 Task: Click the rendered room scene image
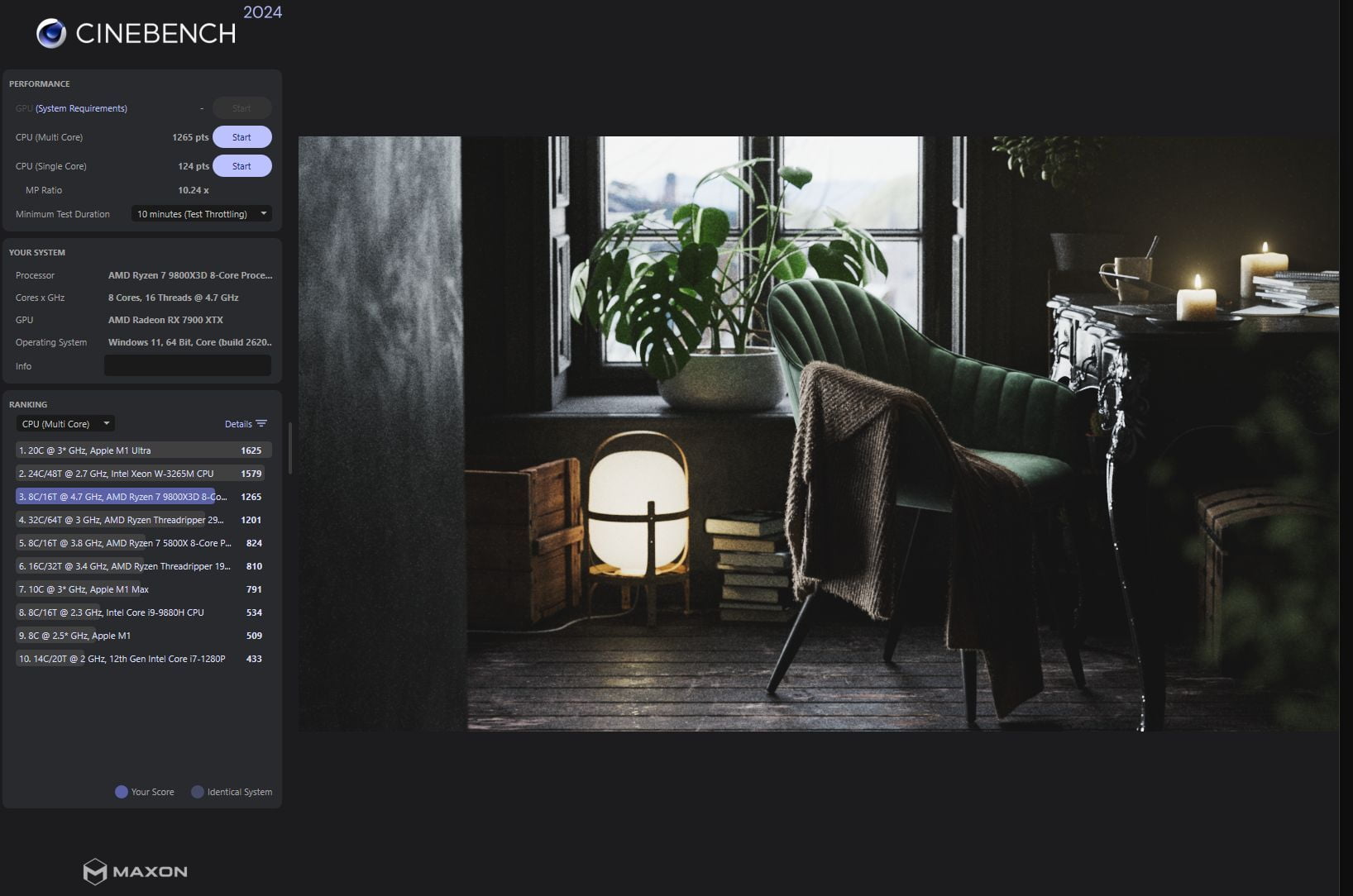tap(819, 433)
